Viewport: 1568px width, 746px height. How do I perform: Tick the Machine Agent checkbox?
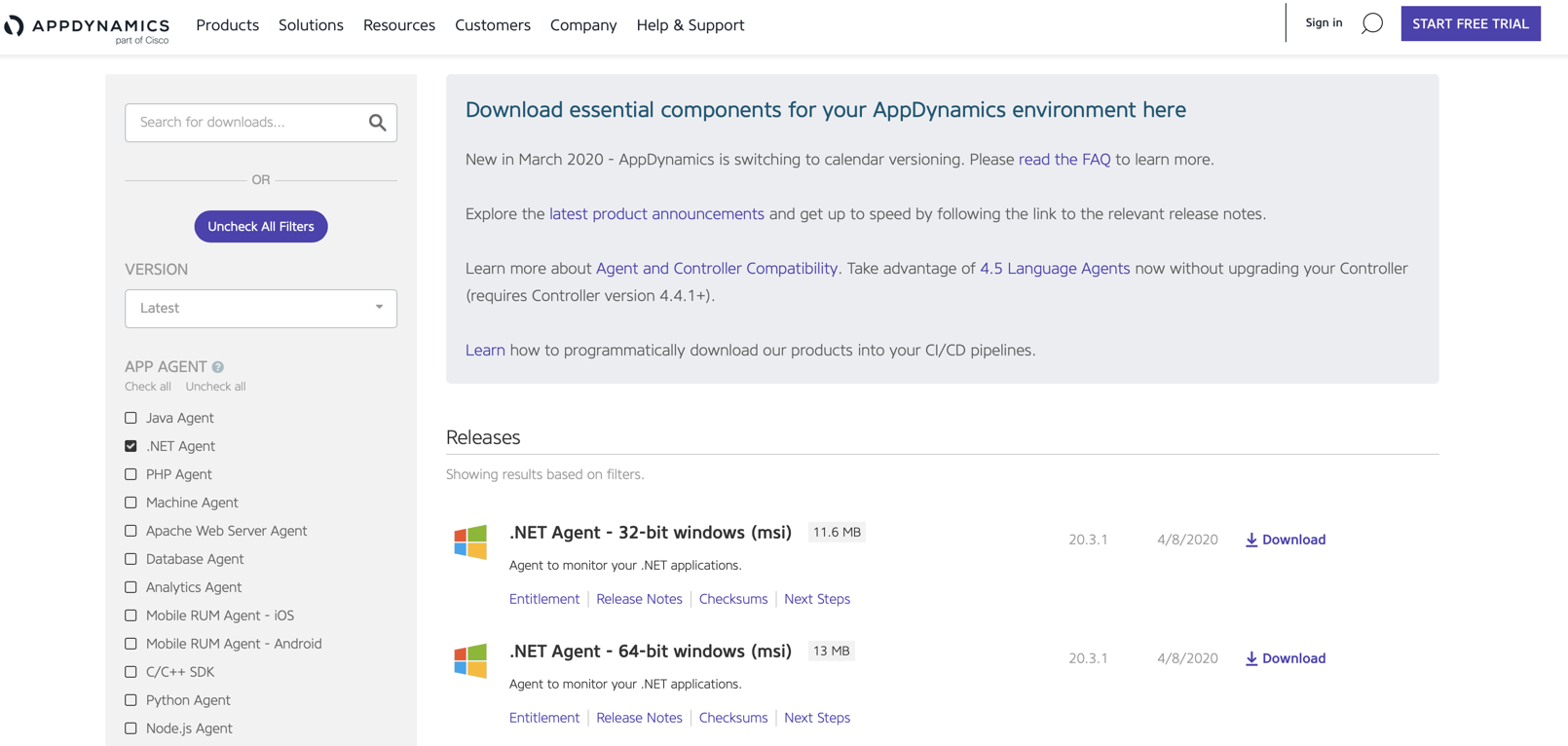pyautogui.click(x=131, y=503)
